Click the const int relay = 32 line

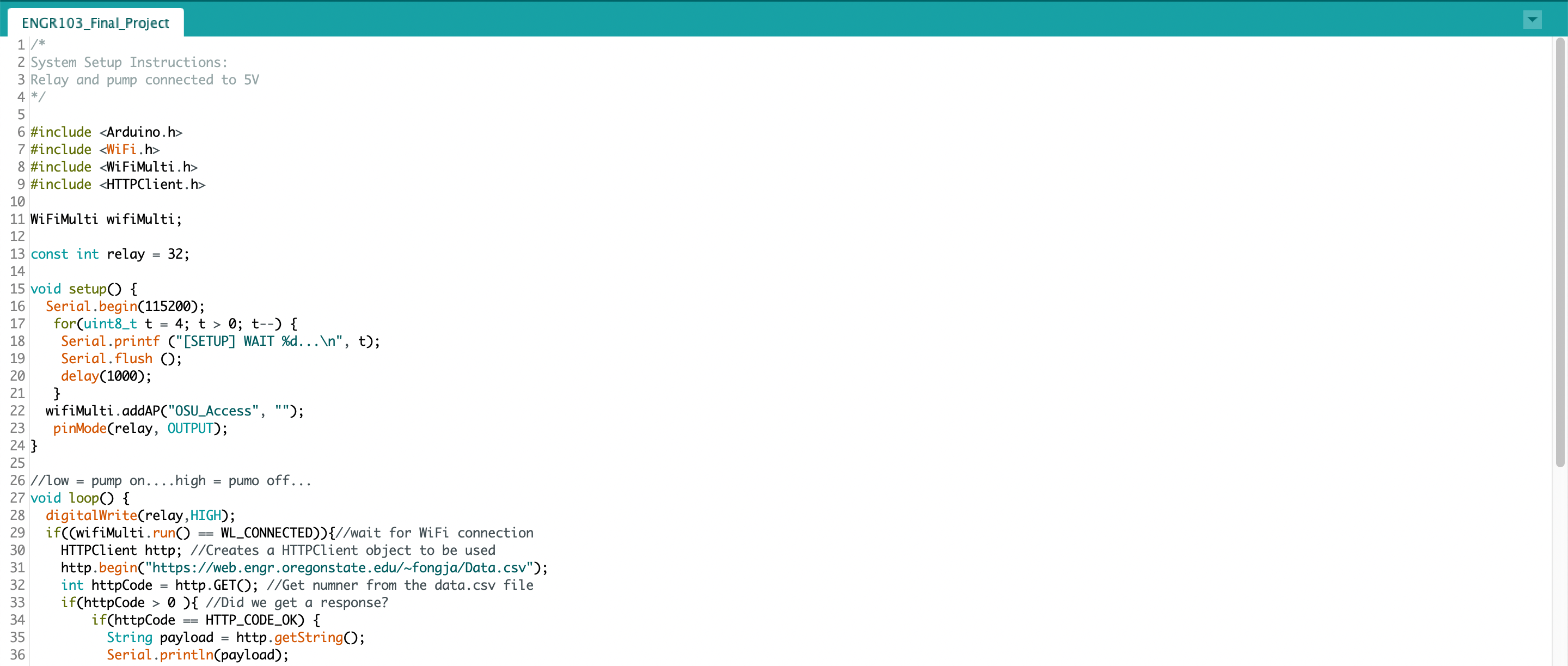pos(109,254)
